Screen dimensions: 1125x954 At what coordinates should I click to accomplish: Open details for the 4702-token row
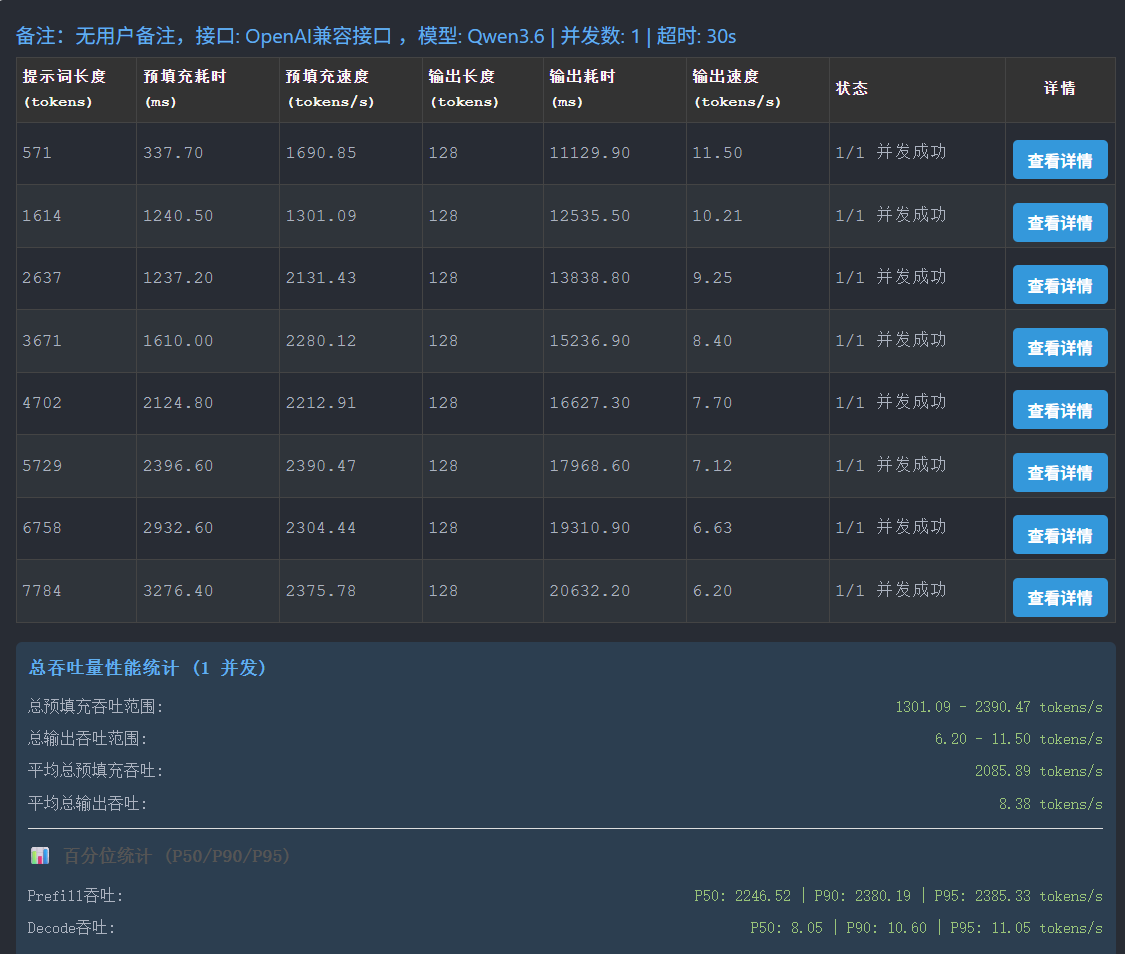click(1060, 410)
